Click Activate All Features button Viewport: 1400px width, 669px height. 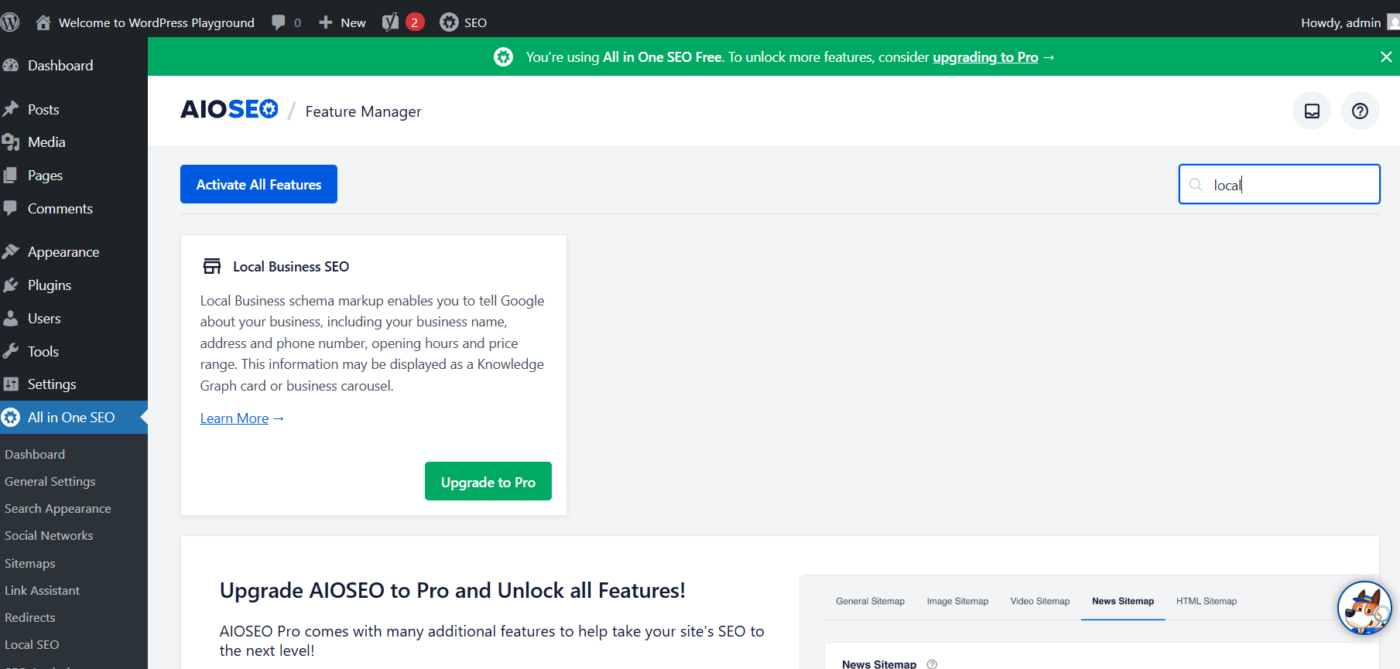(259, 184)
